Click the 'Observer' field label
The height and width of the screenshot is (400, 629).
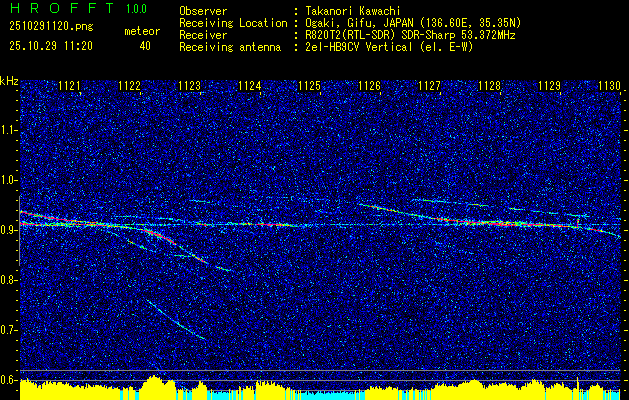point(203,11)
